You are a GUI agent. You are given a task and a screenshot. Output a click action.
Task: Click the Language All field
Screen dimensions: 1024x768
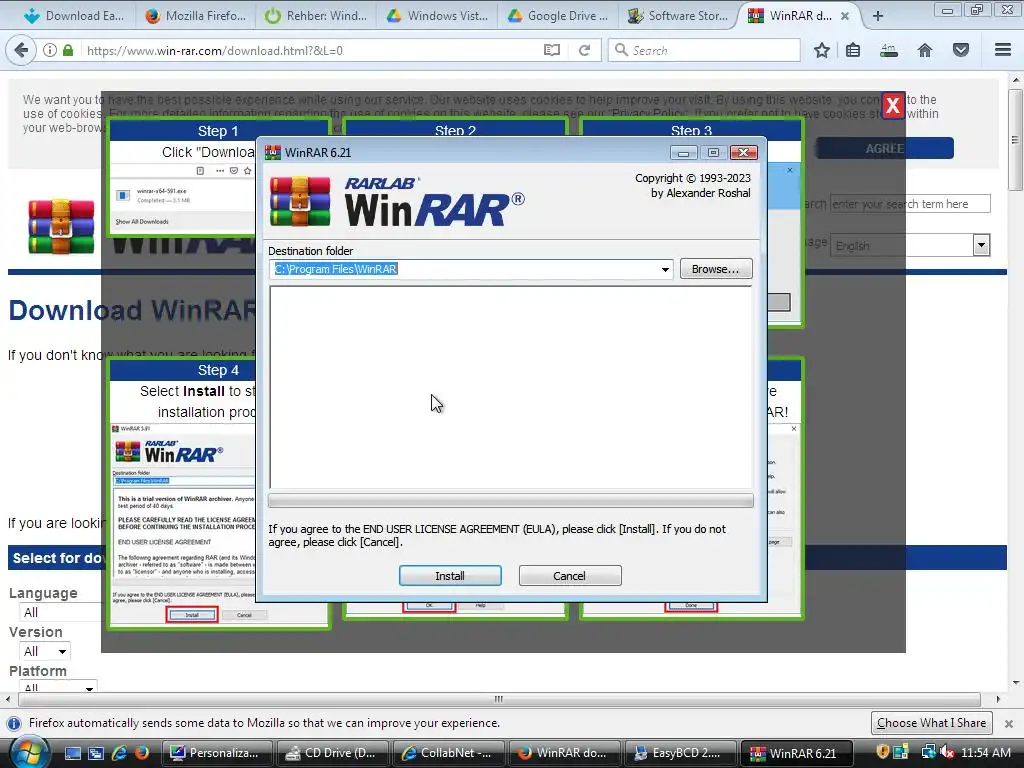tap(61, 612)
